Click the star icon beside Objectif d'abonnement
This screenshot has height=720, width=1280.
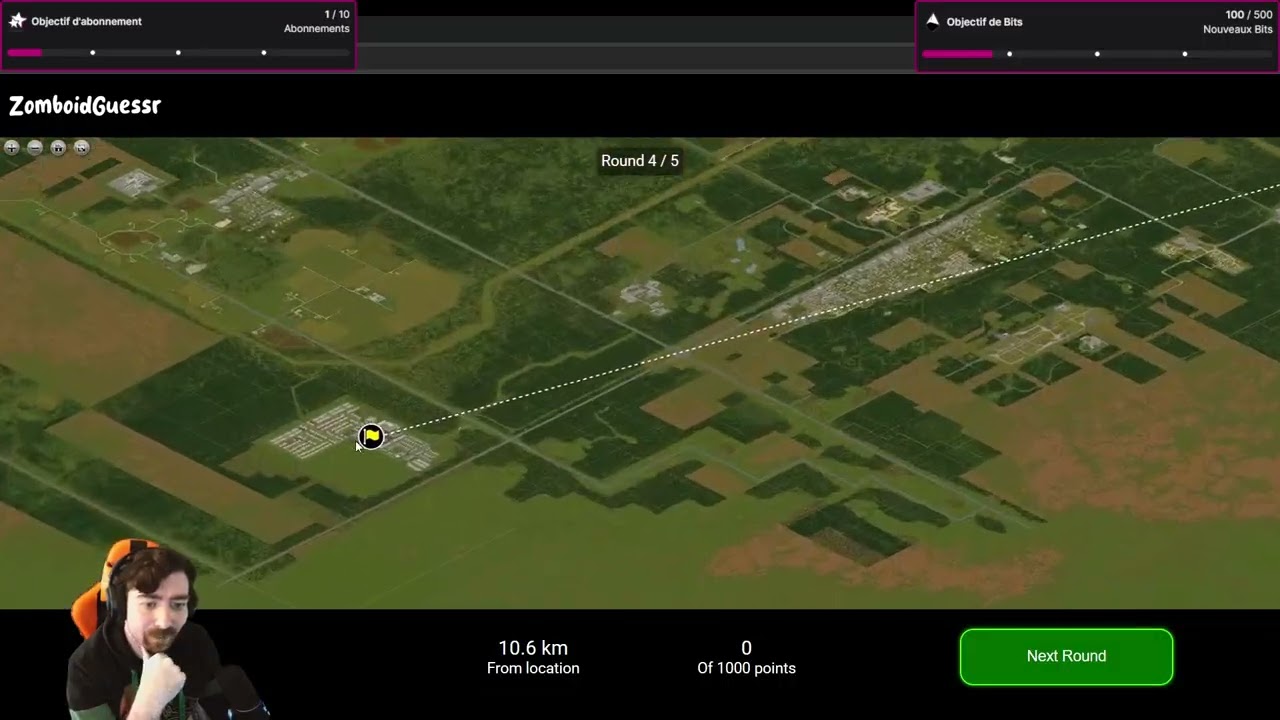pos(17,21)
